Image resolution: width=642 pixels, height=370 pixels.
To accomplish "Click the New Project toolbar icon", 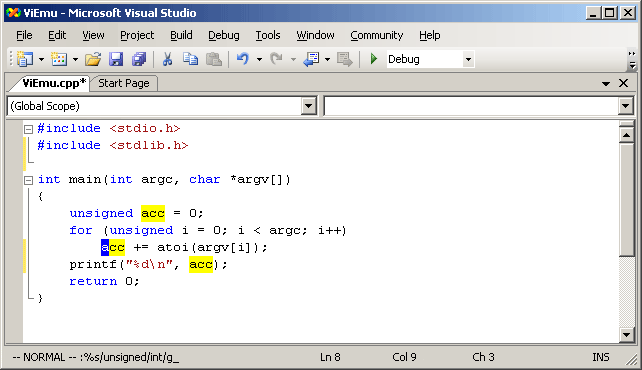I will (x=25, y=59).
